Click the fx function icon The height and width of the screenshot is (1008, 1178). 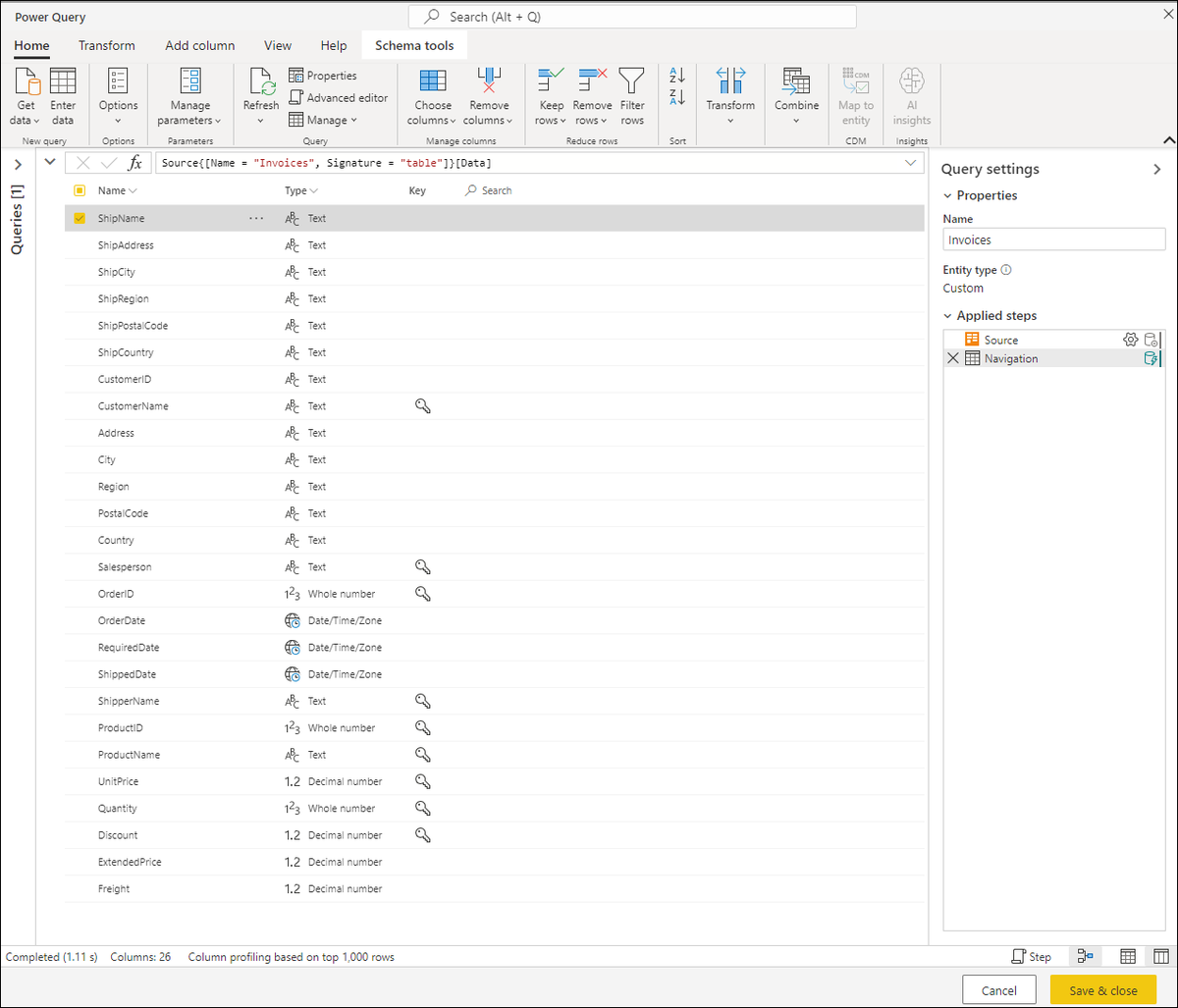[135, 163]
